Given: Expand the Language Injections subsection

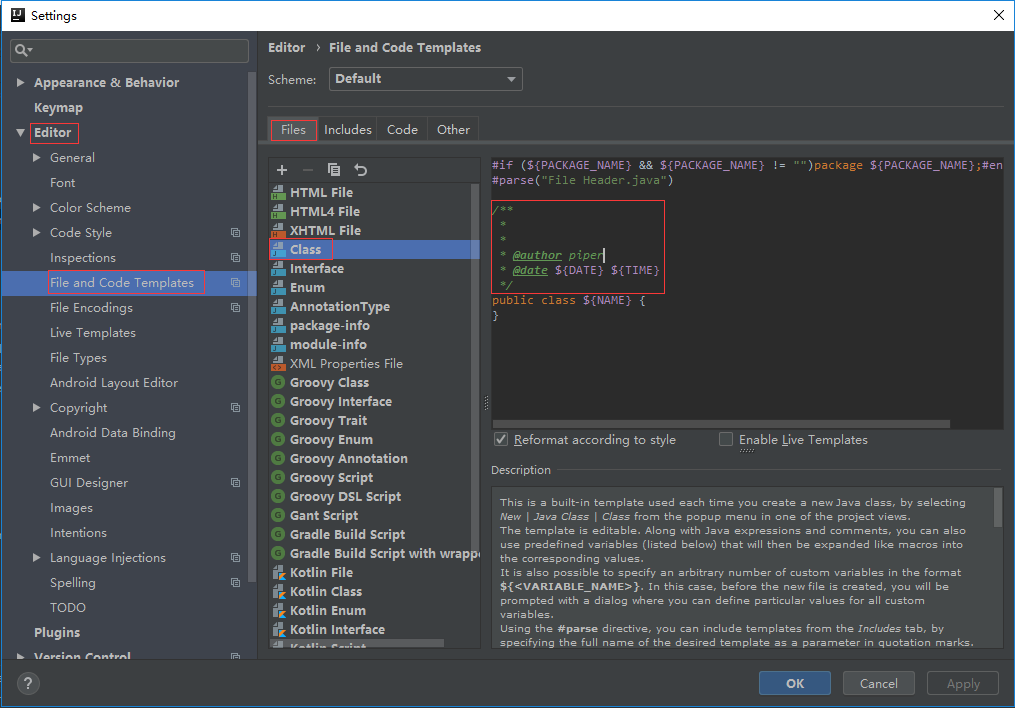Looking at the screenshot, I should click(37, 558).
